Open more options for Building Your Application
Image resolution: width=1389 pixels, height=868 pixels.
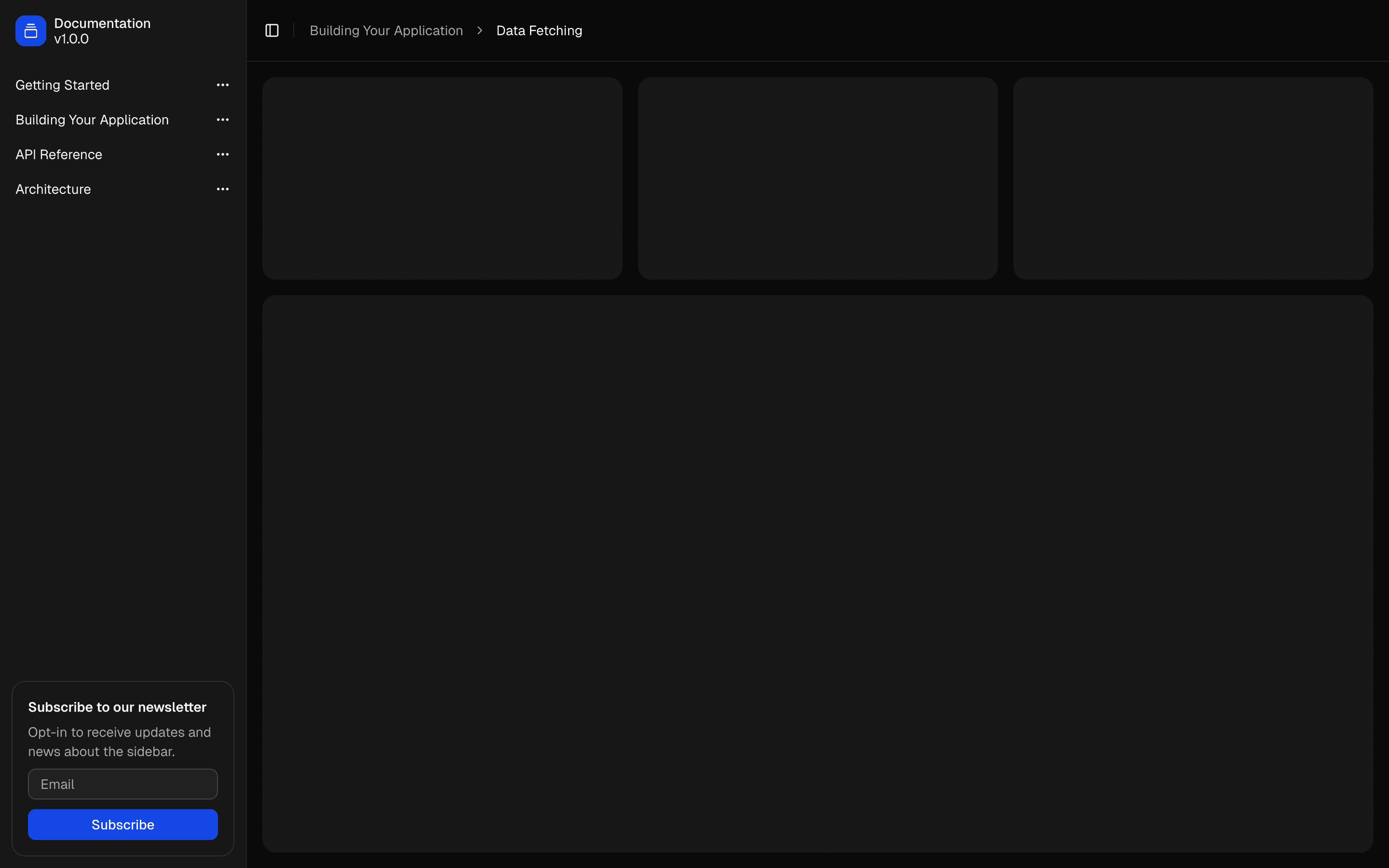(x=223, y=120)
